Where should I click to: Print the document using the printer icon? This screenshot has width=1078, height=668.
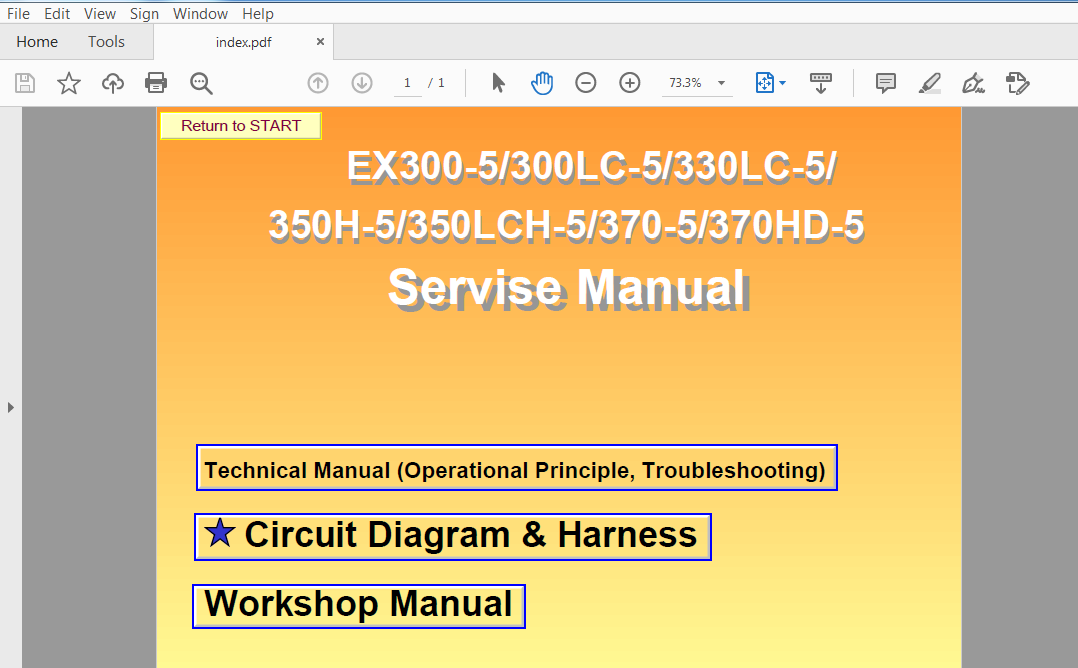click(156, 83)
